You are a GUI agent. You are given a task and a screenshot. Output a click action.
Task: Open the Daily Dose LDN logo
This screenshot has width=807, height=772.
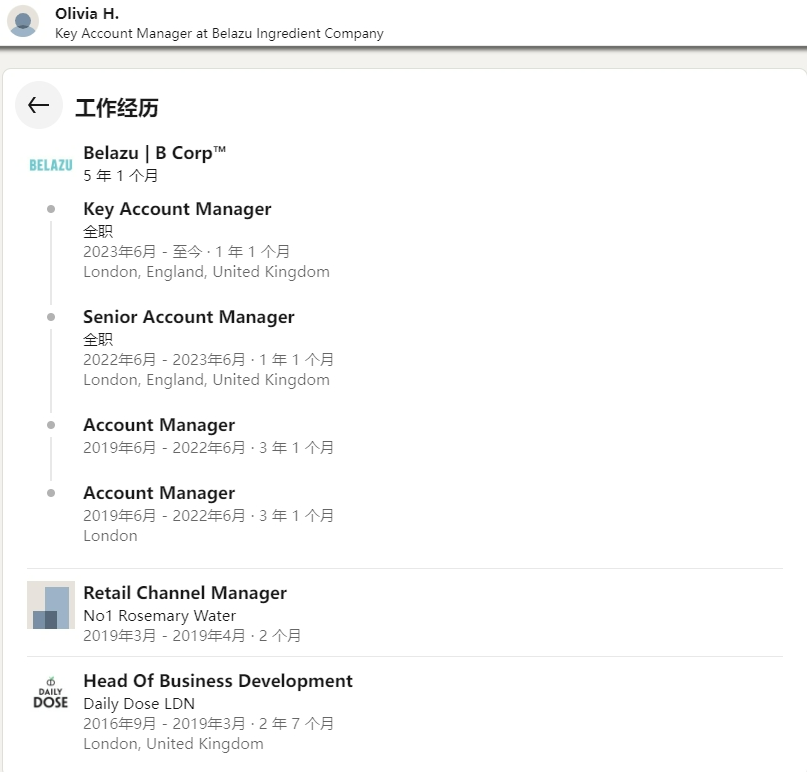(51, 693)
